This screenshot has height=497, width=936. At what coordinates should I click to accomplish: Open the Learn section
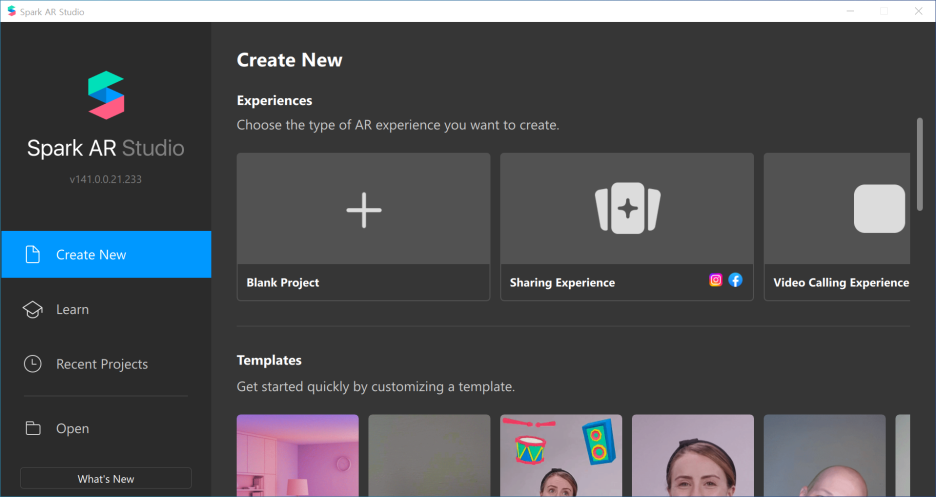[72, 309]
